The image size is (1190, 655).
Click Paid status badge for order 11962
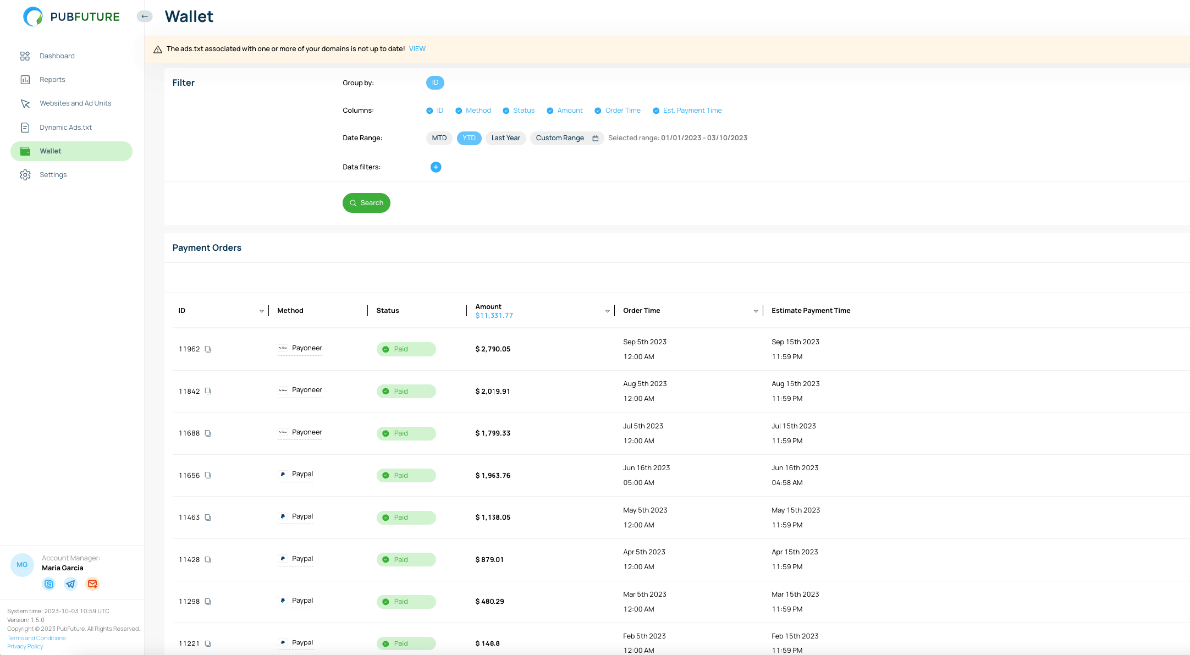point(406,349)
